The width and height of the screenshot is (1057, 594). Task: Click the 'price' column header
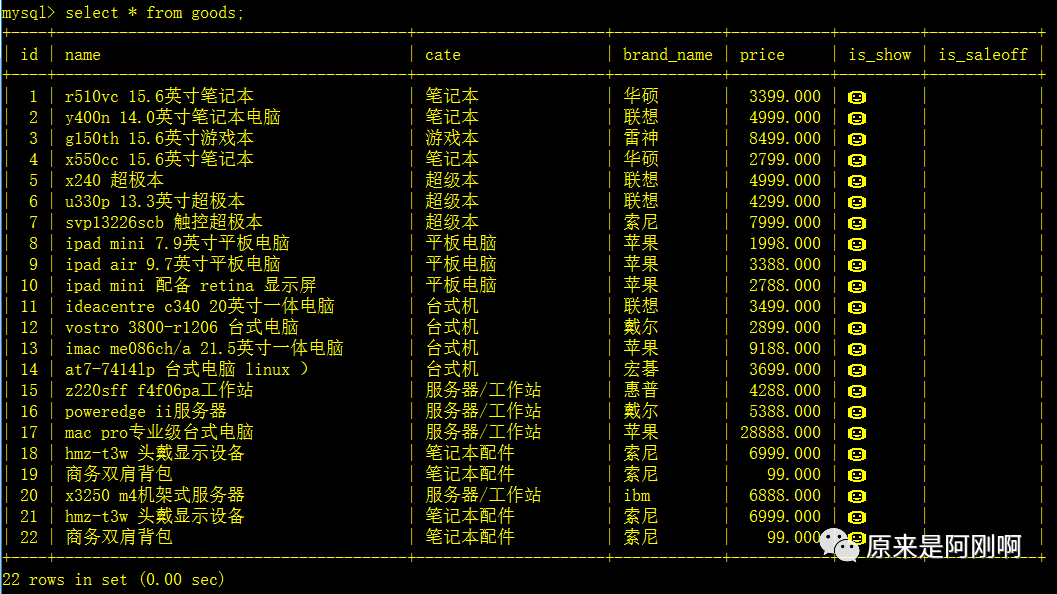tap(762, 55)
